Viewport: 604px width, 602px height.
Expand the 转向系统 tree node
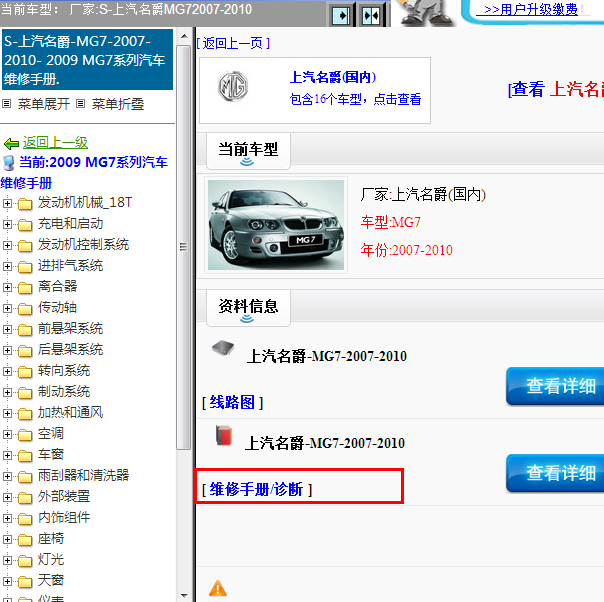(x=7, y=371)
